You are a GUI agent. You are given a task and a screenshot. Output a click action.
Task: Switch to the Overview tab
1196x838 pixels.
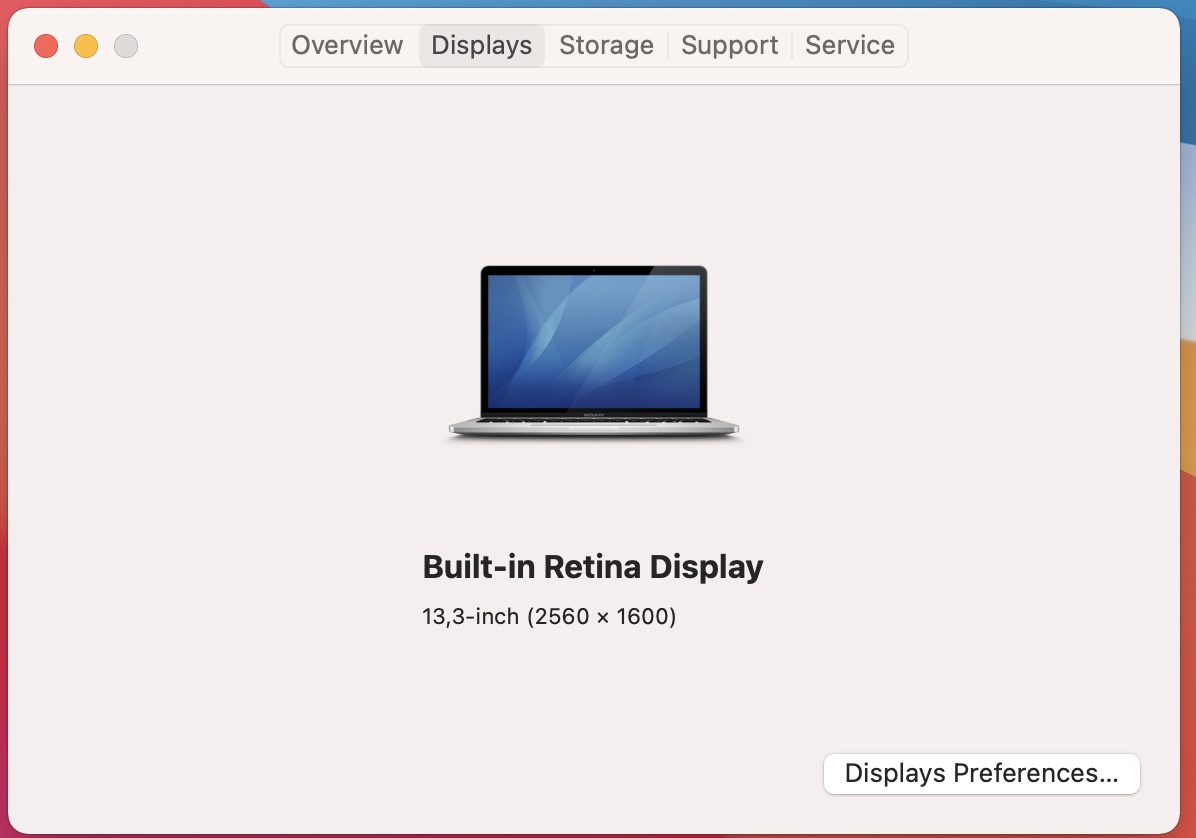pos(347,45)
